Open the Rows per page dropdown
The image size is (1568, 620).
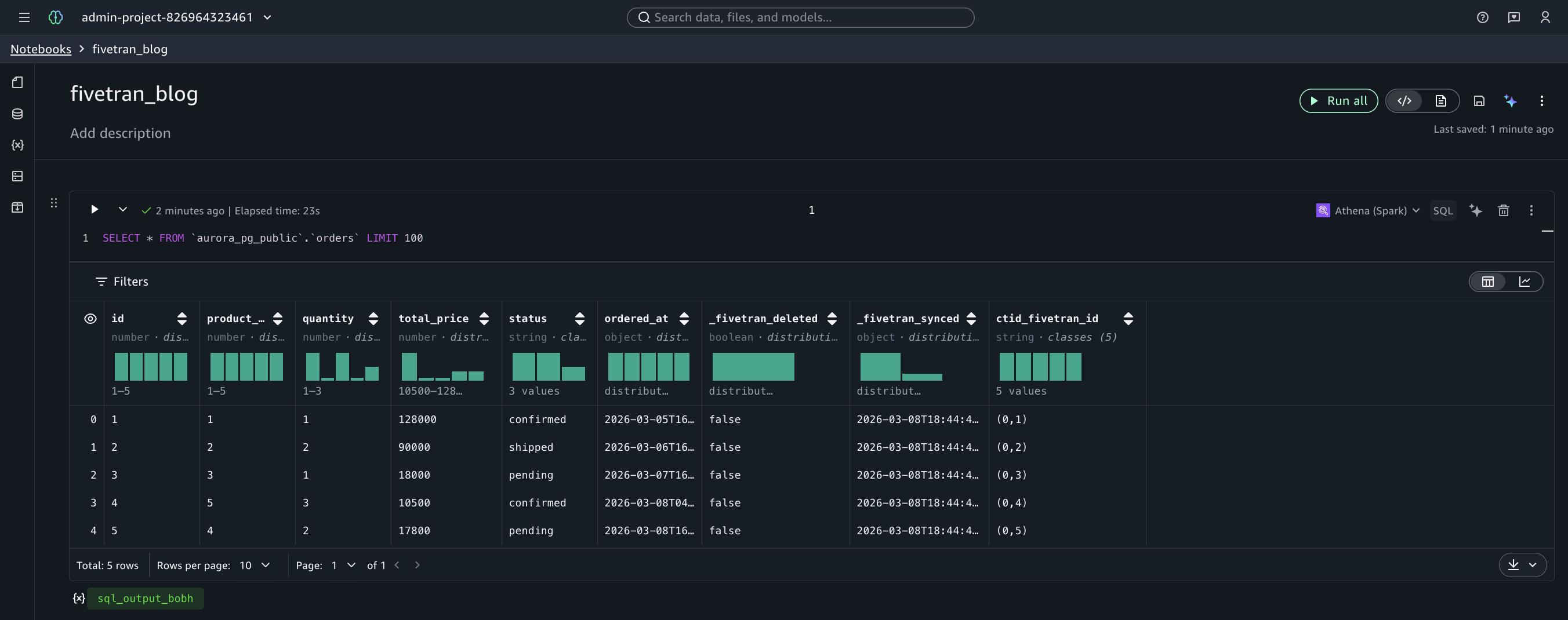255,565
